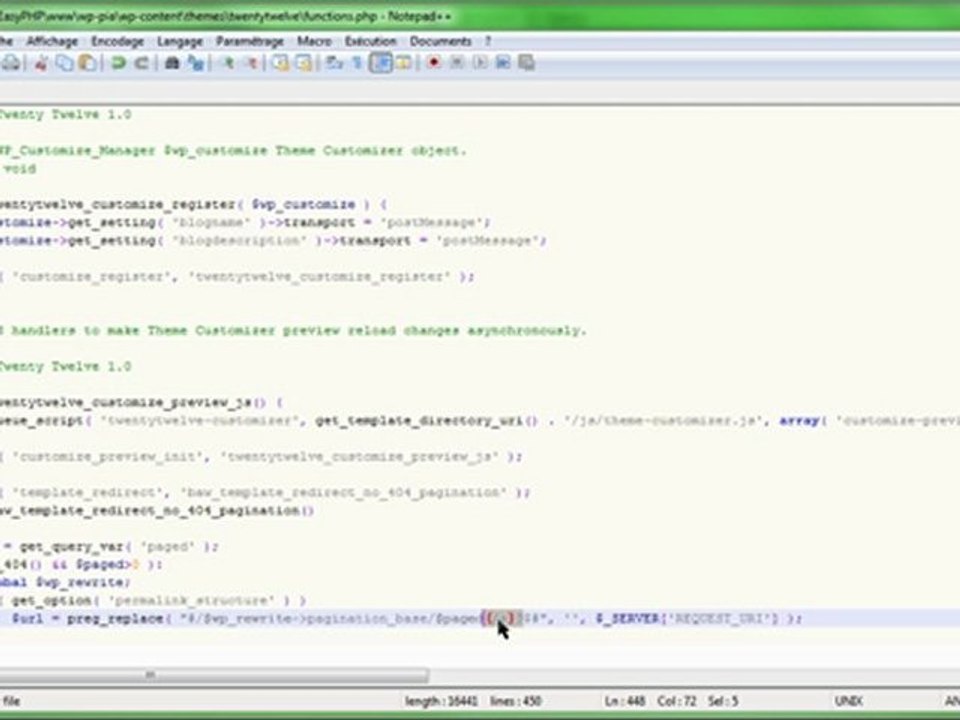Image resolution: width=960 pixels, height=720 pixels.
Task: Open the Encodage menu
Action: pyautogui.click(x=117, y=41)
